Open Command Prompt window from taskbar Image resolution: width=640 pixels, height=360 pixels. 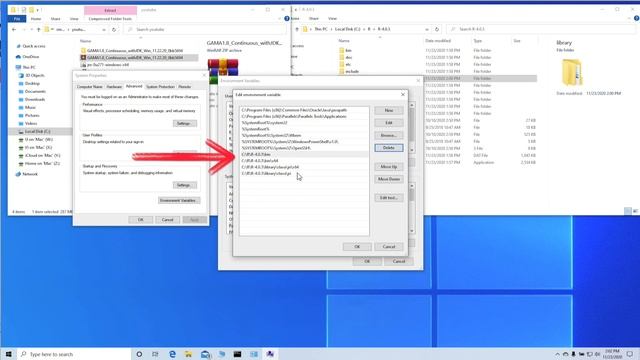pos(237,354)
